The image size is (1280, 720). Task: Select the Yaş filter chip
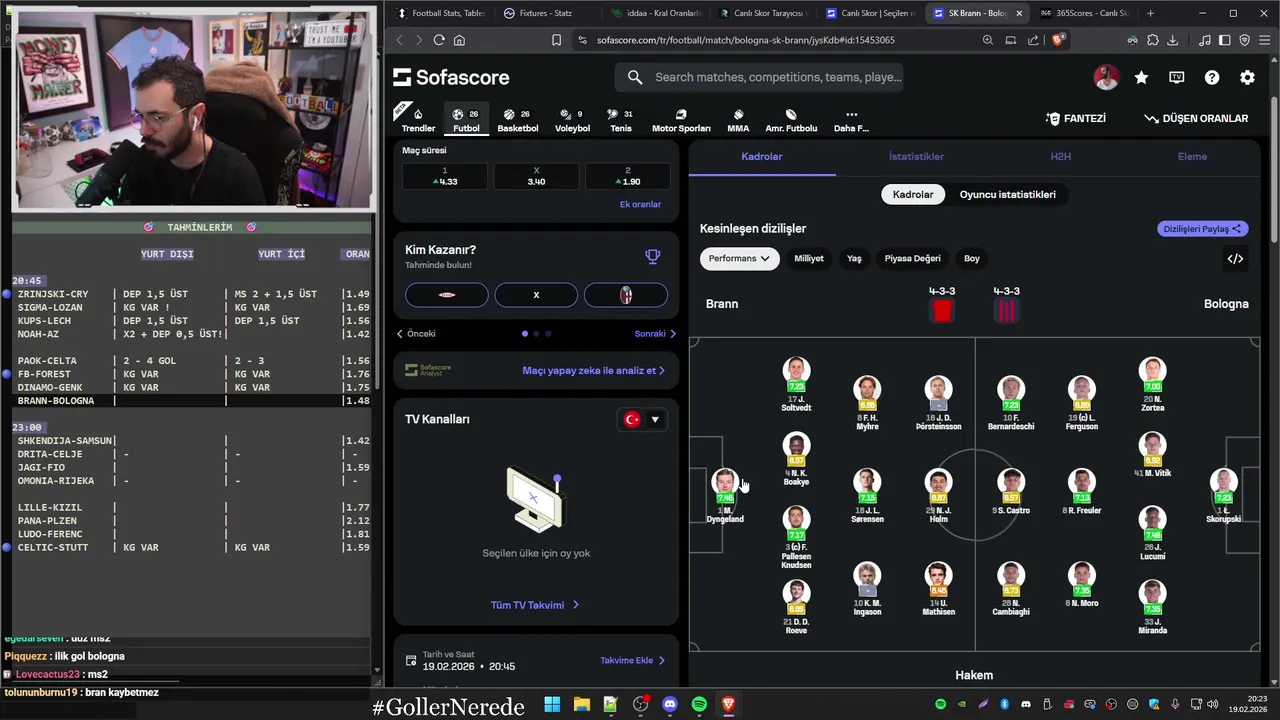854,258
